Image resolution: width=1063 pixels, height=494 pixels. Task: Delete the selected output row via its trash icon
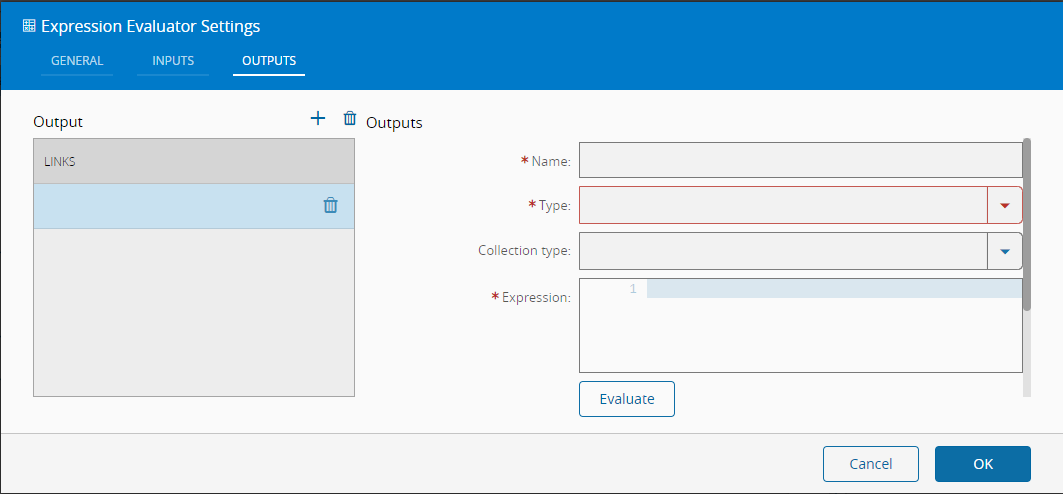pyautogui.click(x=330, y=205)
